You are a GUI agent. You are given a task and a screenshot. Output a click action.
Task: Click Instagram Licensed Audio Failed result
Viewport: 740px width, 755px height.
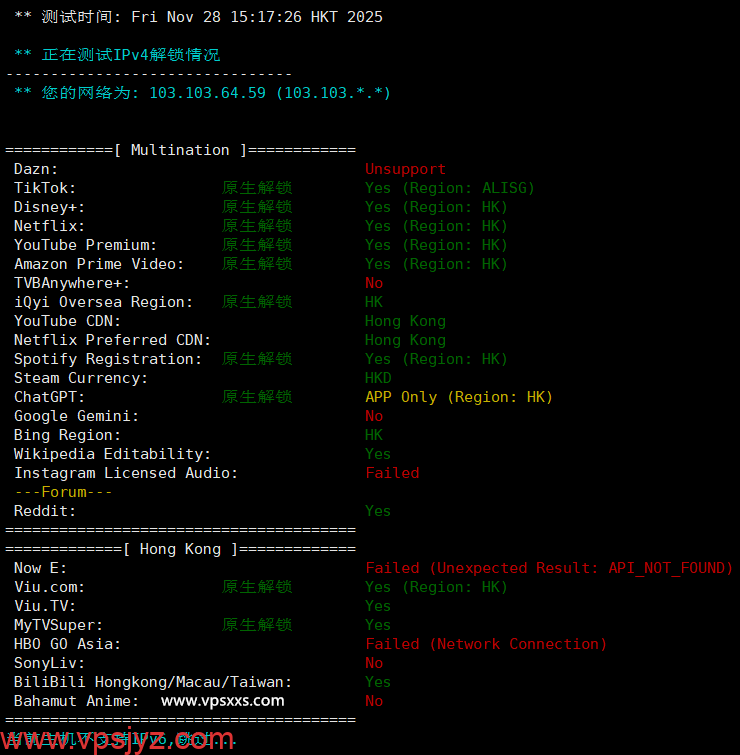tap(392, 473)
